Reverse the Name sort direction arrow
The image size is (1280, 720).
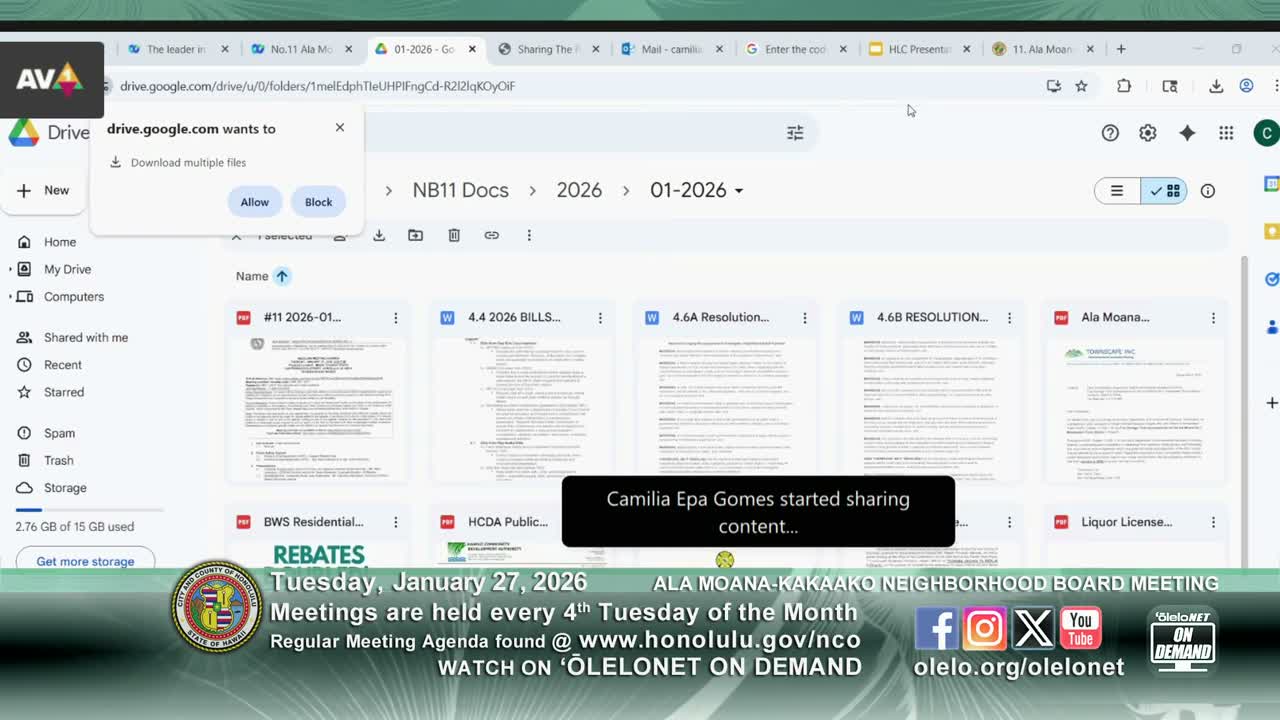pos(282,276)
